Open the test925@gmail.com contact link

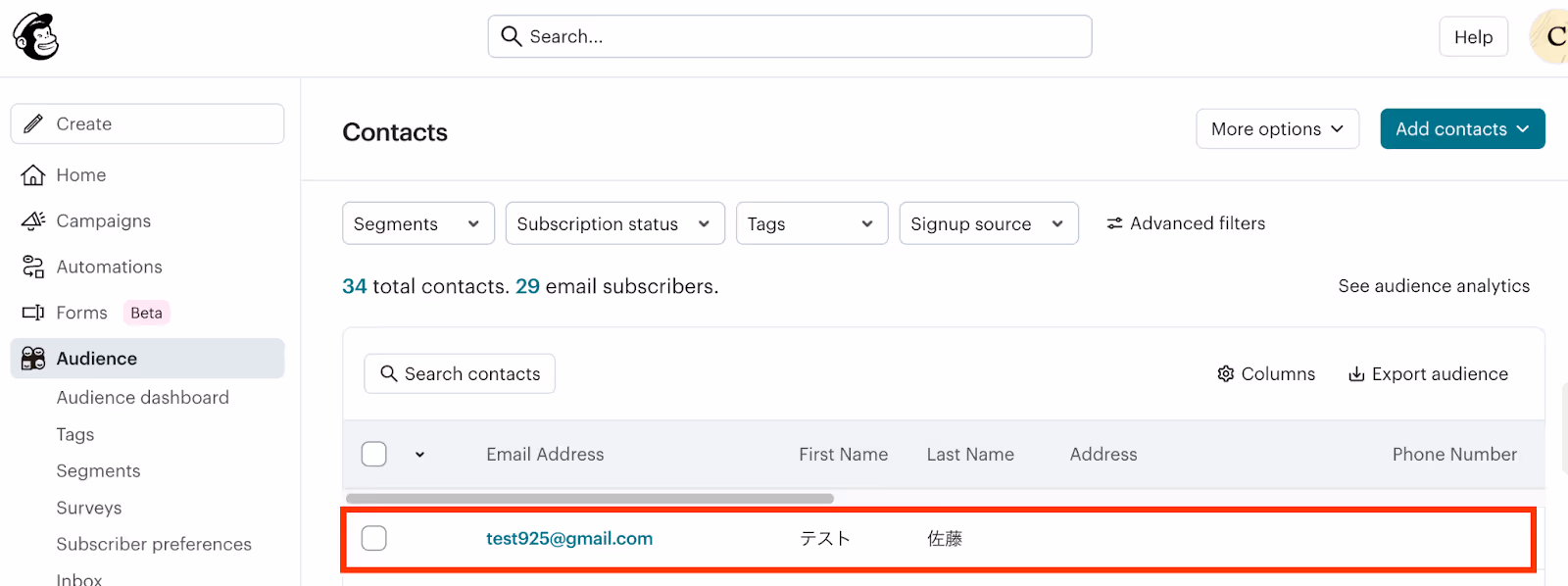coord(569,538)
